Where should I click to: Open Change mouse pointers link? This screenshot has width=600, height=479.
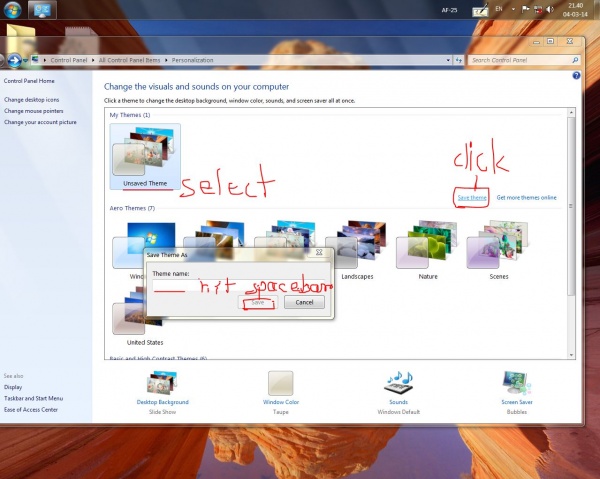coord(34,111)
